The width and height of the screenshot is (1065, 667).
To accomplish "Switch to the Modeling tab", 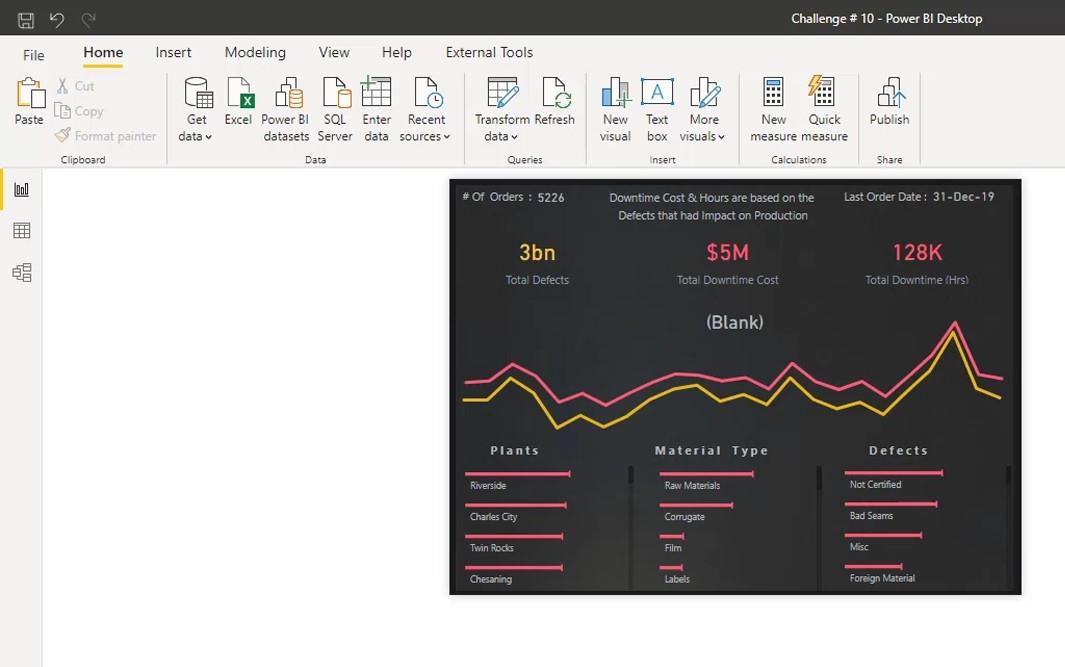I will tap(255, 52).
